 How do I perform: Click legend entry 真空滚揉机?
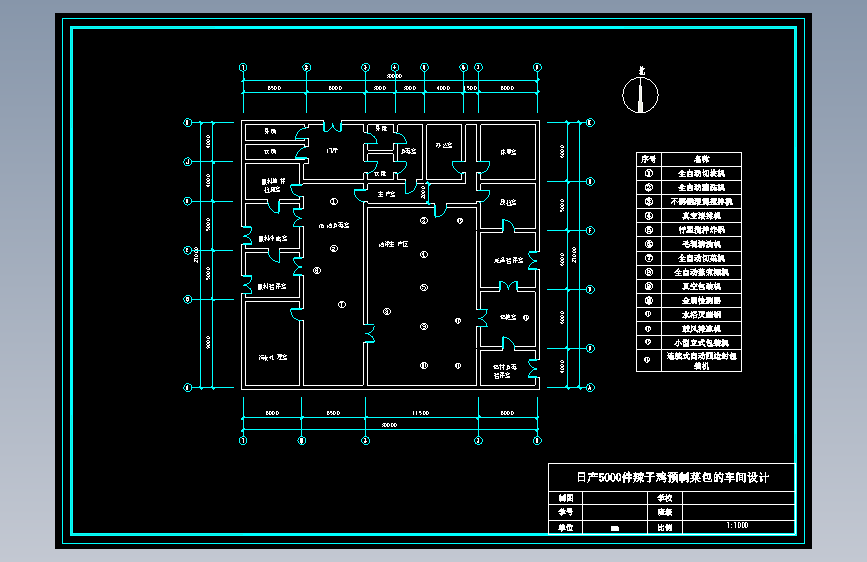[x=701, y=216]
